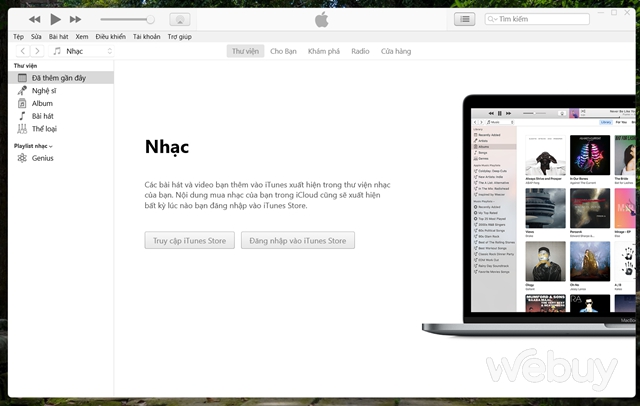640x406 pixels.
Task: Open the AirPlay output button
Action: click(x=179, y=19)
